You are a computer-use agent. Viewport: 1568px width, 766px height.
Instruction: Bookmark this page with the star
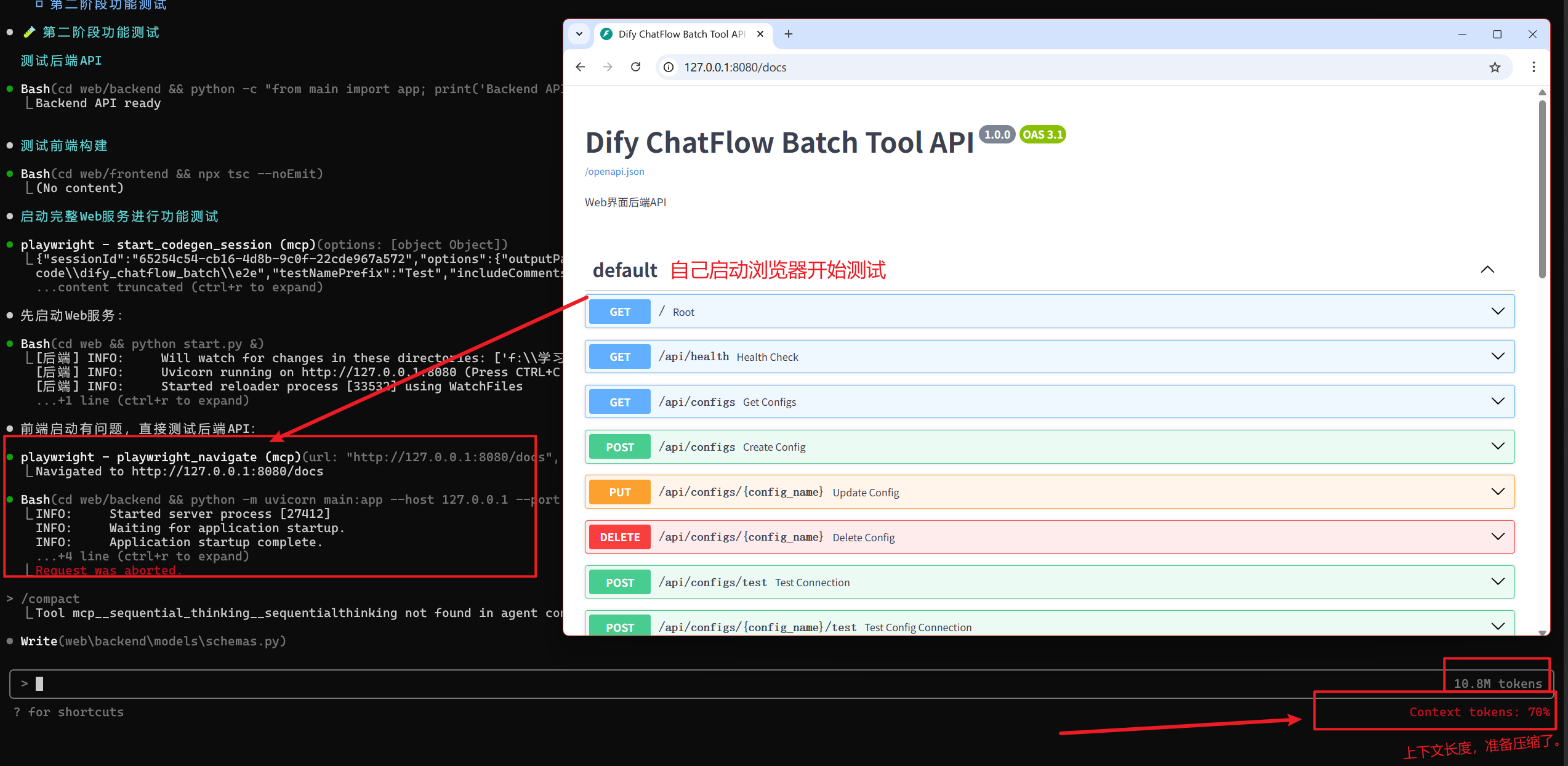[x=1495, y=67]
